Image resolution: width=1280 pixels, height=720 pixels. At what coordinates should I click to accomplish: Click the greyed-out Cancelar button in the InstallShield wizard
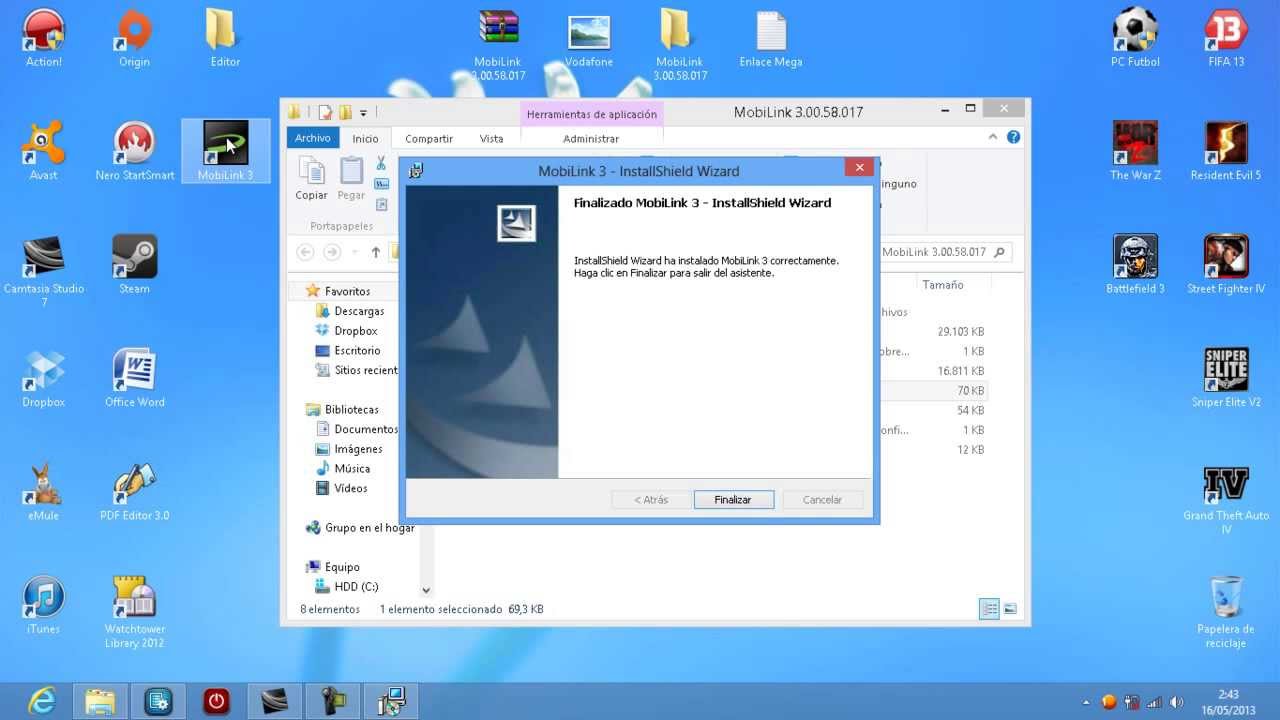(822, 499)
